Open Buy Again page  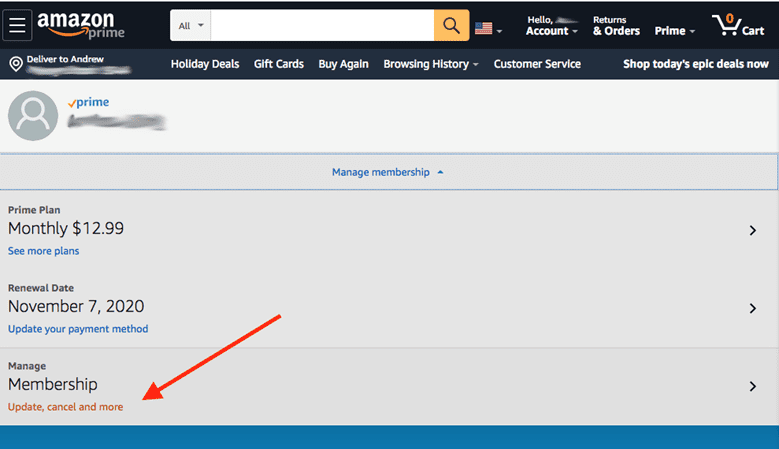point(343,64)
